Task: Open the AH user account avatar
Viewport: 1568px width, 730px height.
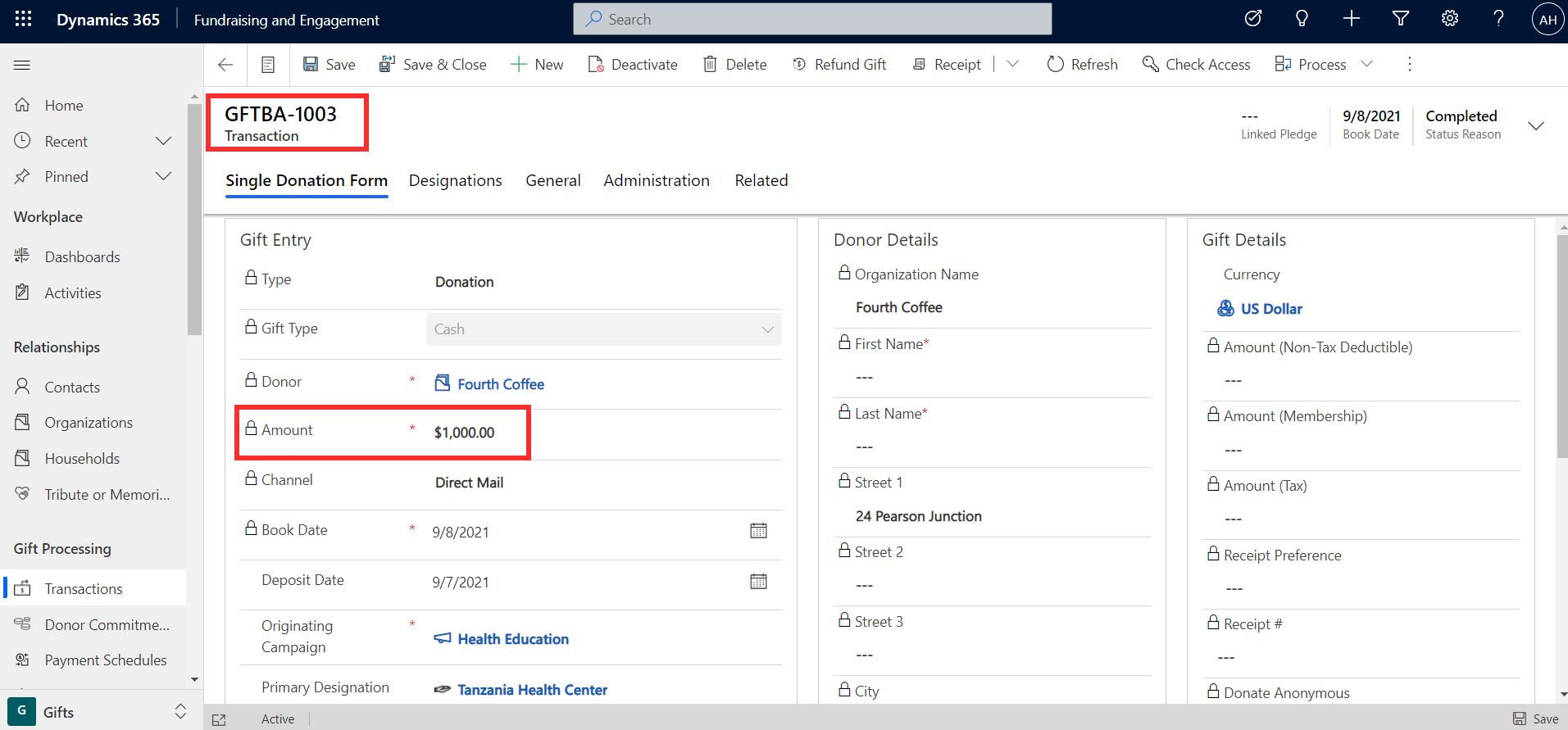Action: (x=1548, y=20)
